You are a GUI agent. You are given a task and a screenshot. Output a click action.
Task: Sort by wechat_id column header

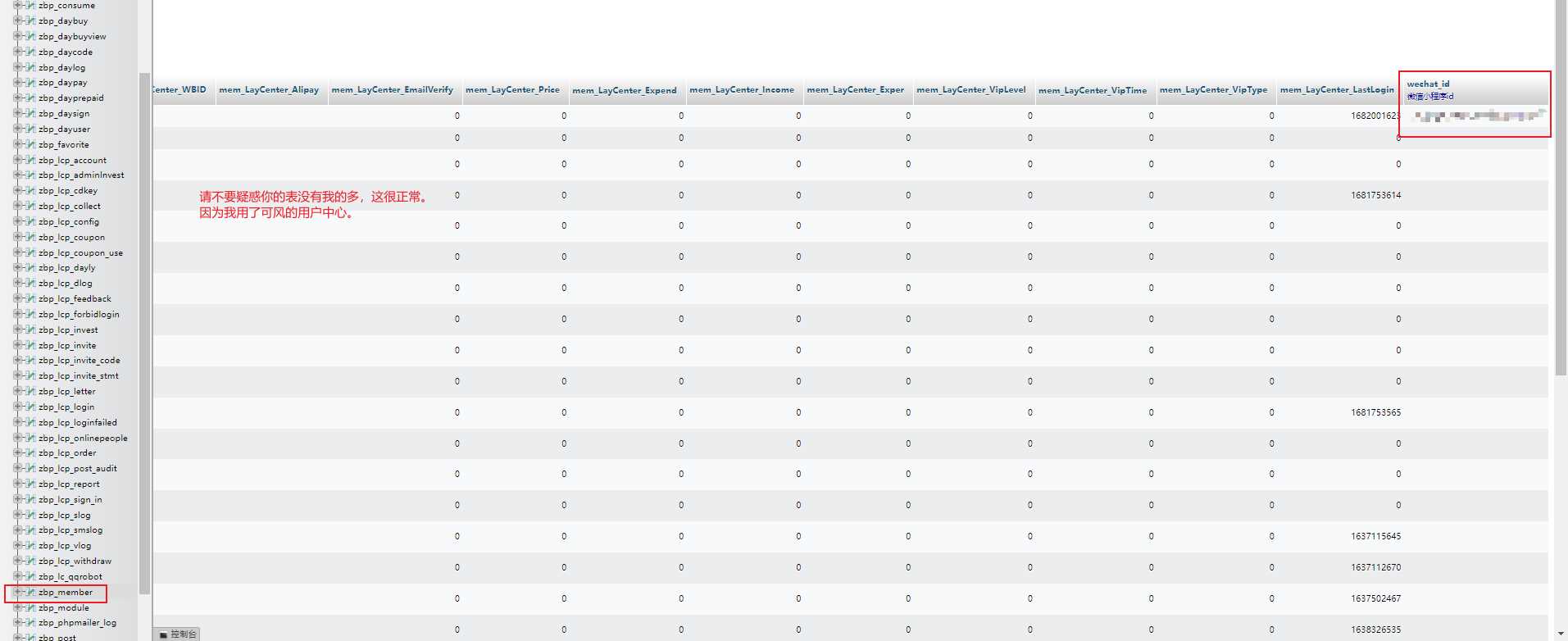coord(1428,84)
